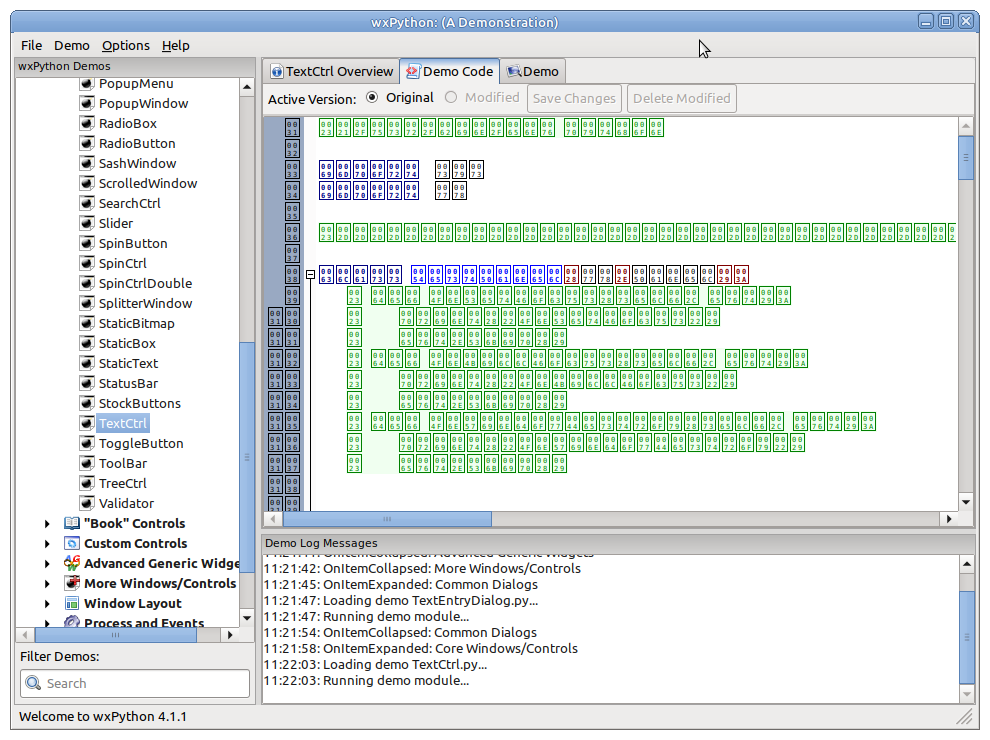The image size is (990, 740).
Task: Expand the Window Layout tree category
Action: point(47,604)
